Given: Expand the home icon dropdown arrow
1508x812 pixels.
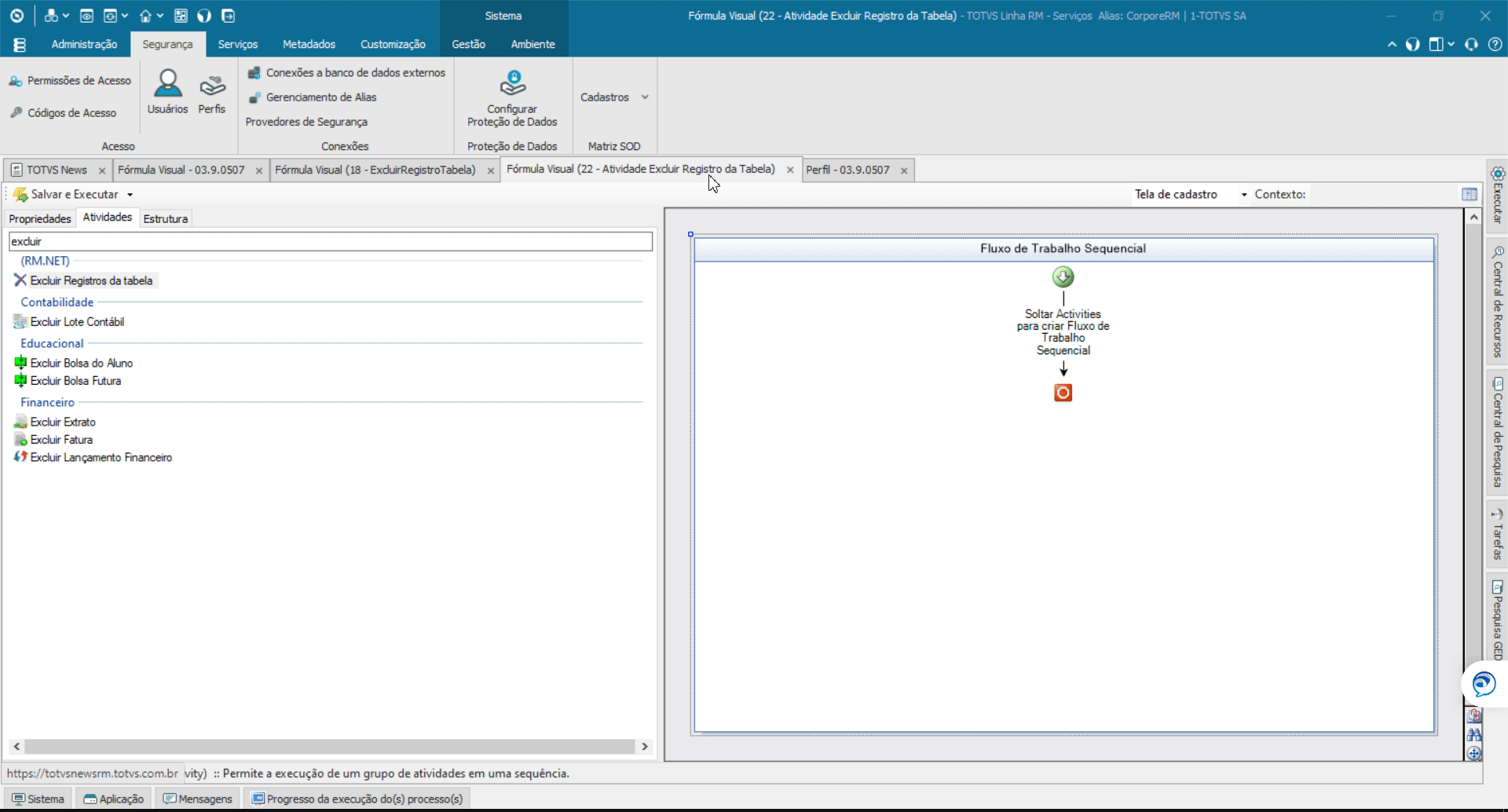Looking at the screenshot, I should 160,16.
